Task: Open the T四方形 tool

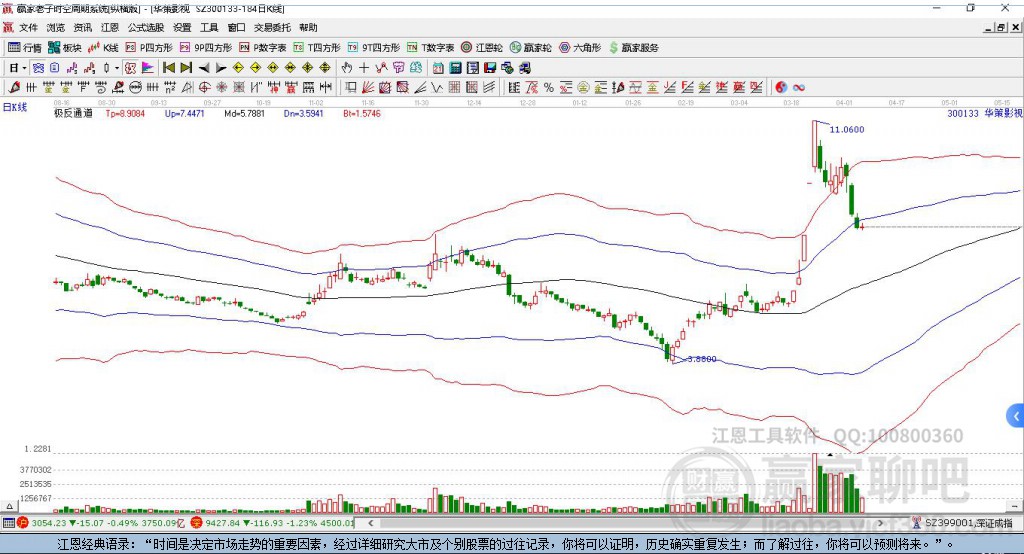Action: [317, 48]
